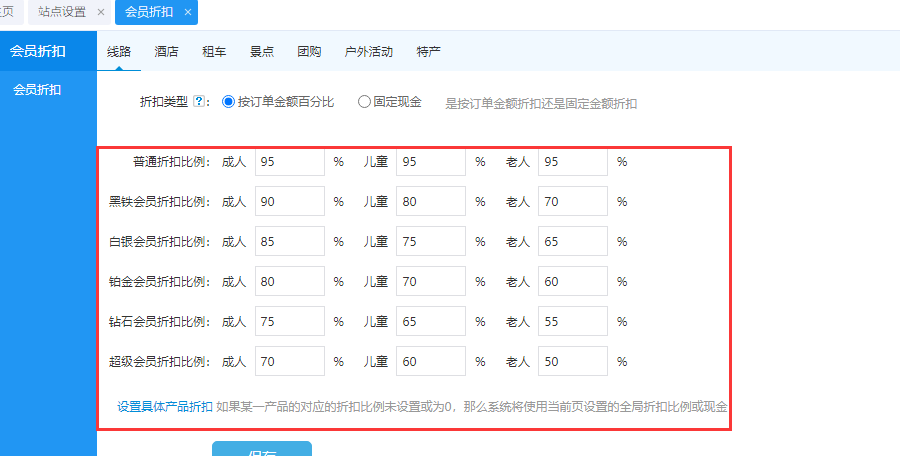
Task: Click 黑铁会员 child discount input
Action: 431,201
